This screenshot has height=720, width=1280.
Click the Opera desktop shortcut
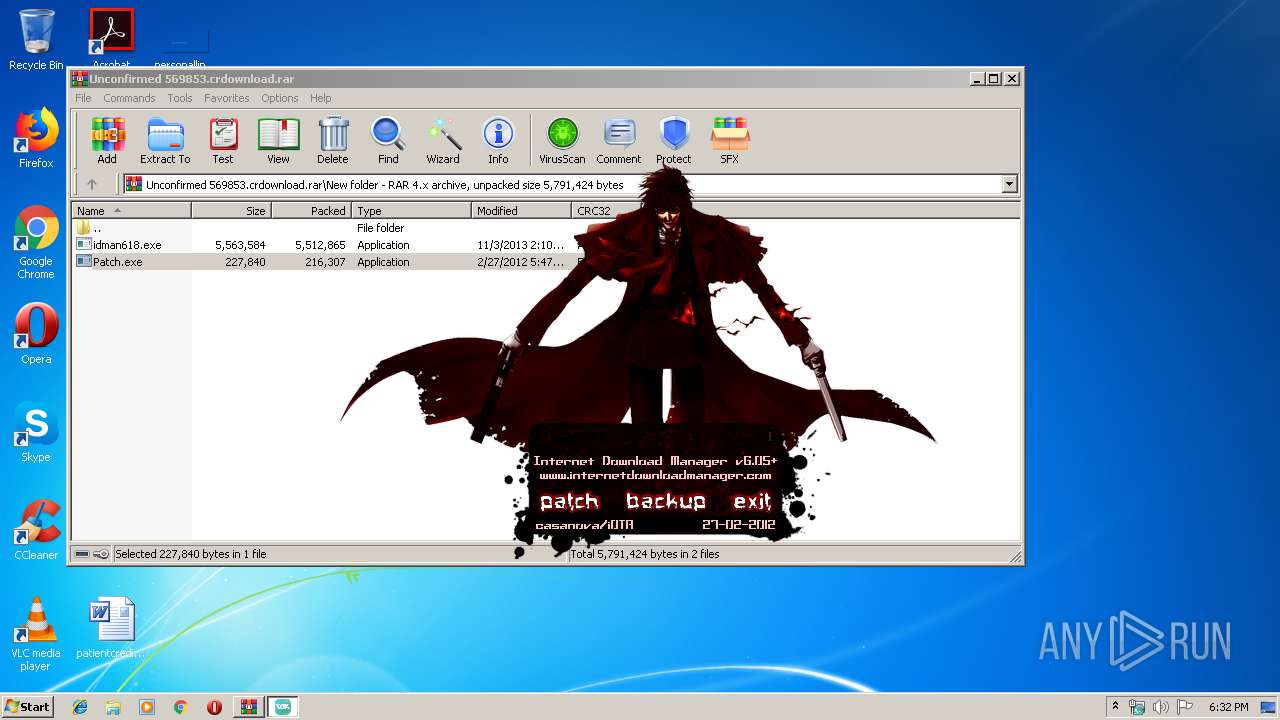pyautogui.click(x=36, y=333)
